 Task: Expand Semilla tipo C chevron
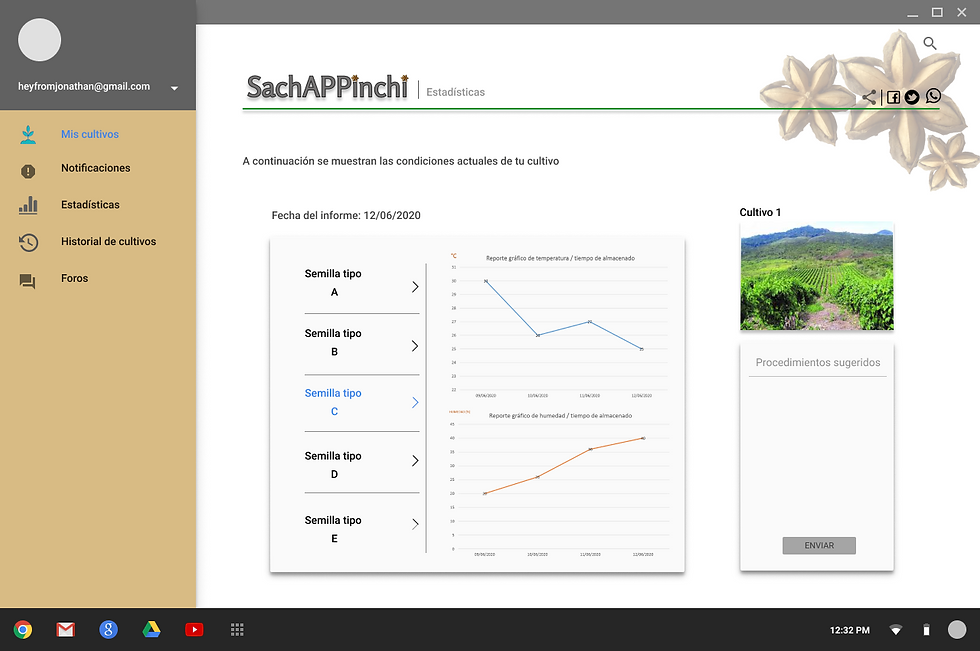415,403
